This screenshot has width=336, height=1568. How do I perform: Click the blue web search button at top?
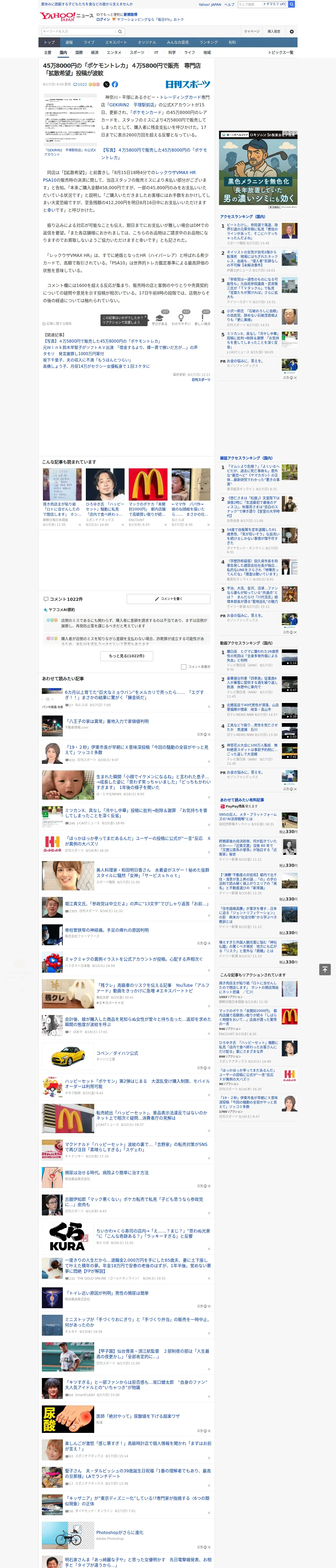click(x=292, y=4)
